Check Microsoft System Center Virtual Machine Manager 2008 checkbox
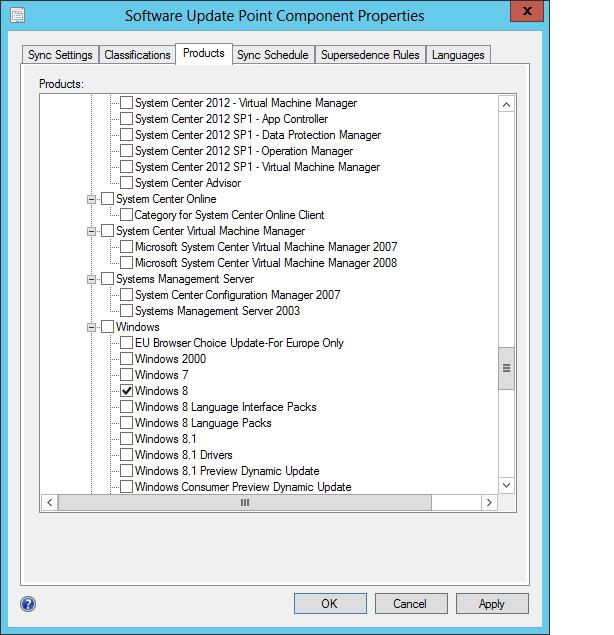The image size is (614, 635). (x=126, y=262)
